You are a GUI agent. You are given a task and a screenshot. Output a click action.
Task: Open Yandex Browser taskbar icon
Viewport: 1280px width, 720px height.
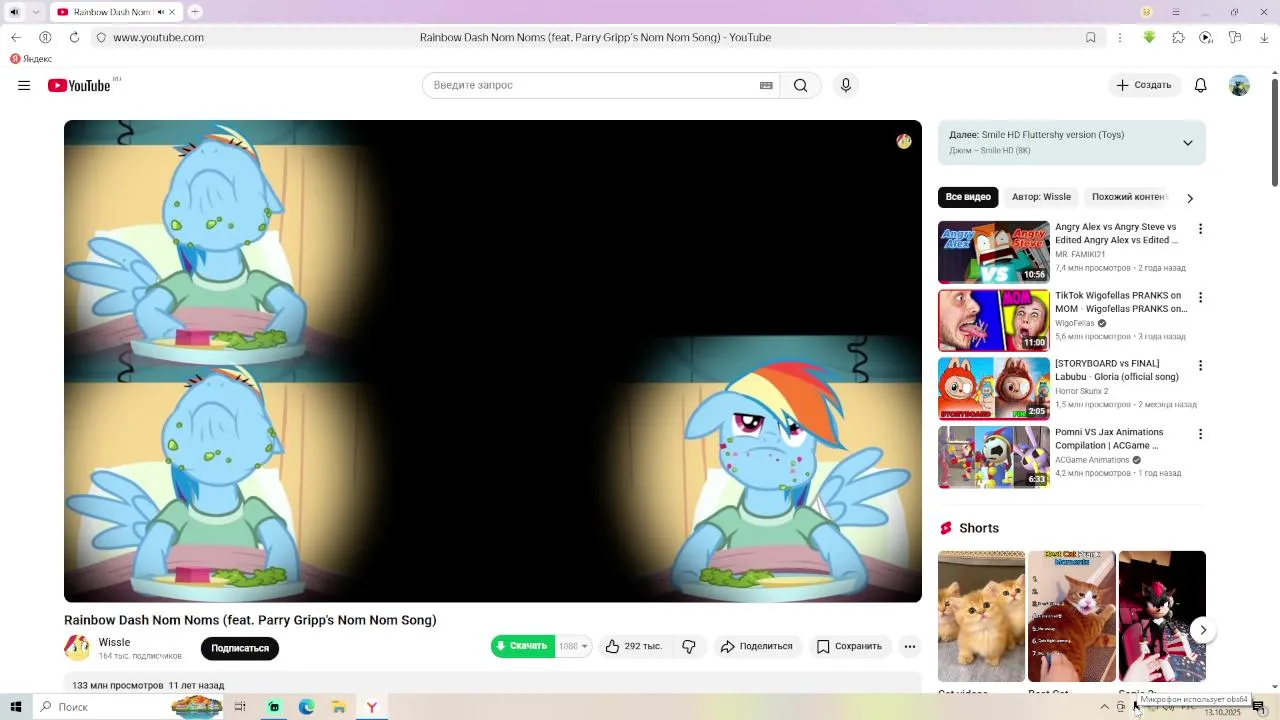(372, 707)
